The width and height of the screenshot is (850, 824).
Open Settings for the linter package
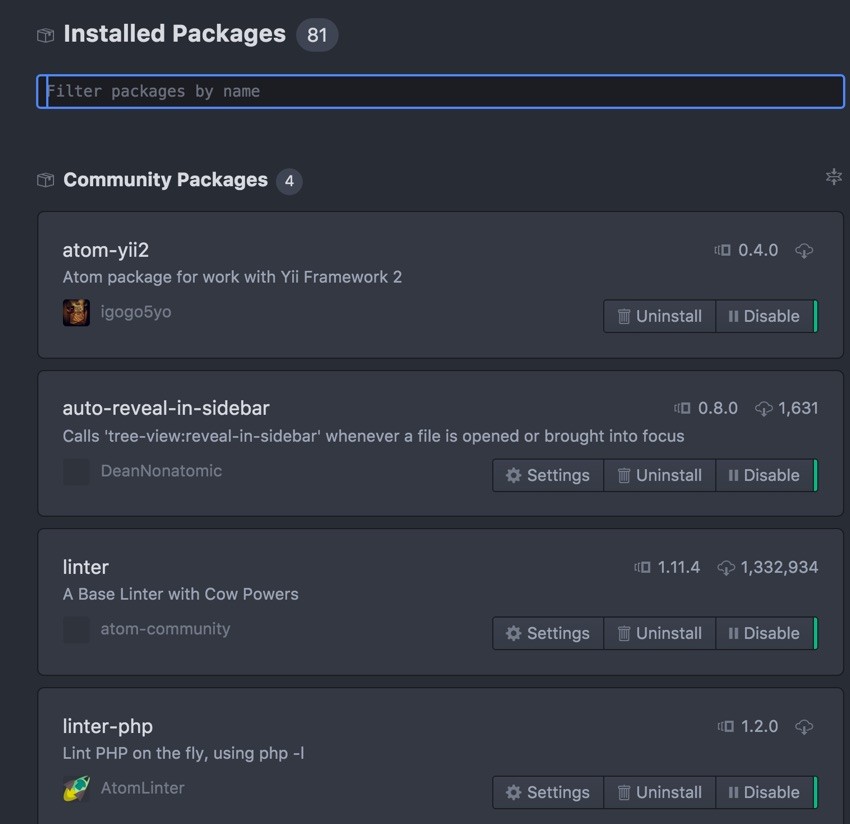point(548,633)
